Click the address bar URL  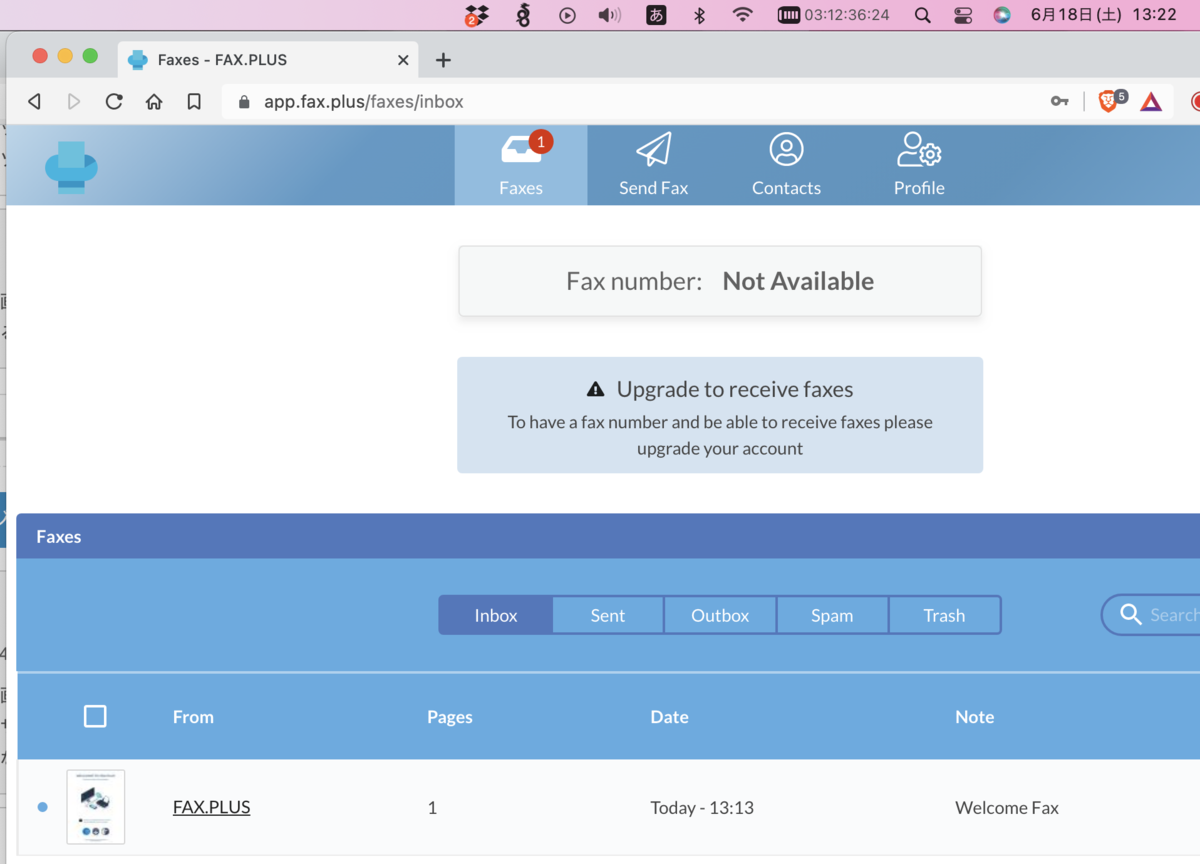(364, 101)
